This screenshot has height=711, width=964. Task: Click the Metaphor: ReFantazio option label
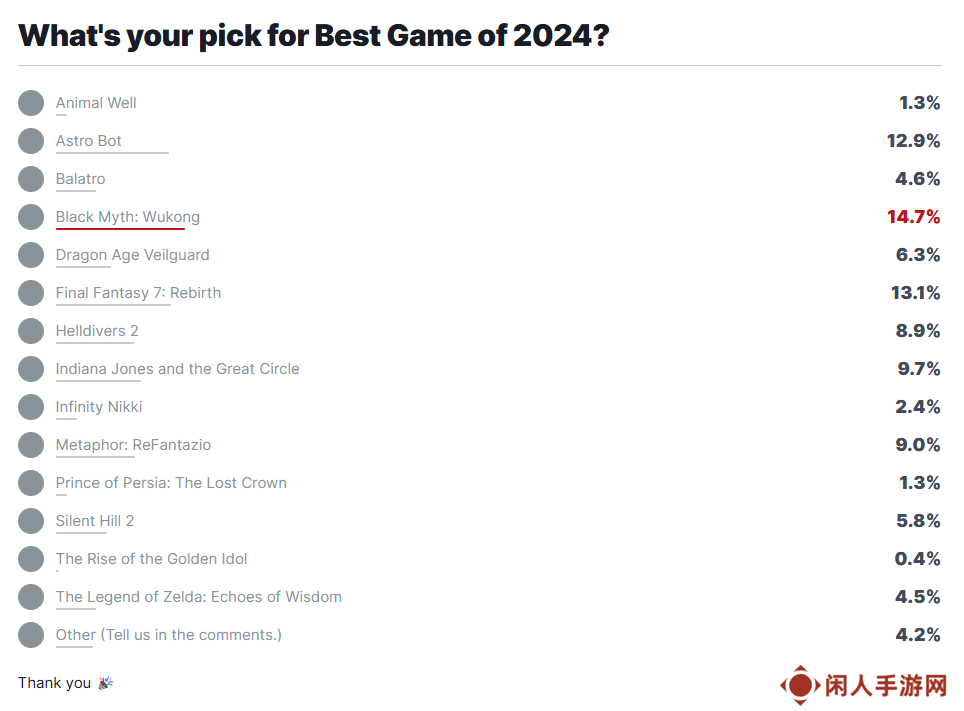(x=133, y=445)
